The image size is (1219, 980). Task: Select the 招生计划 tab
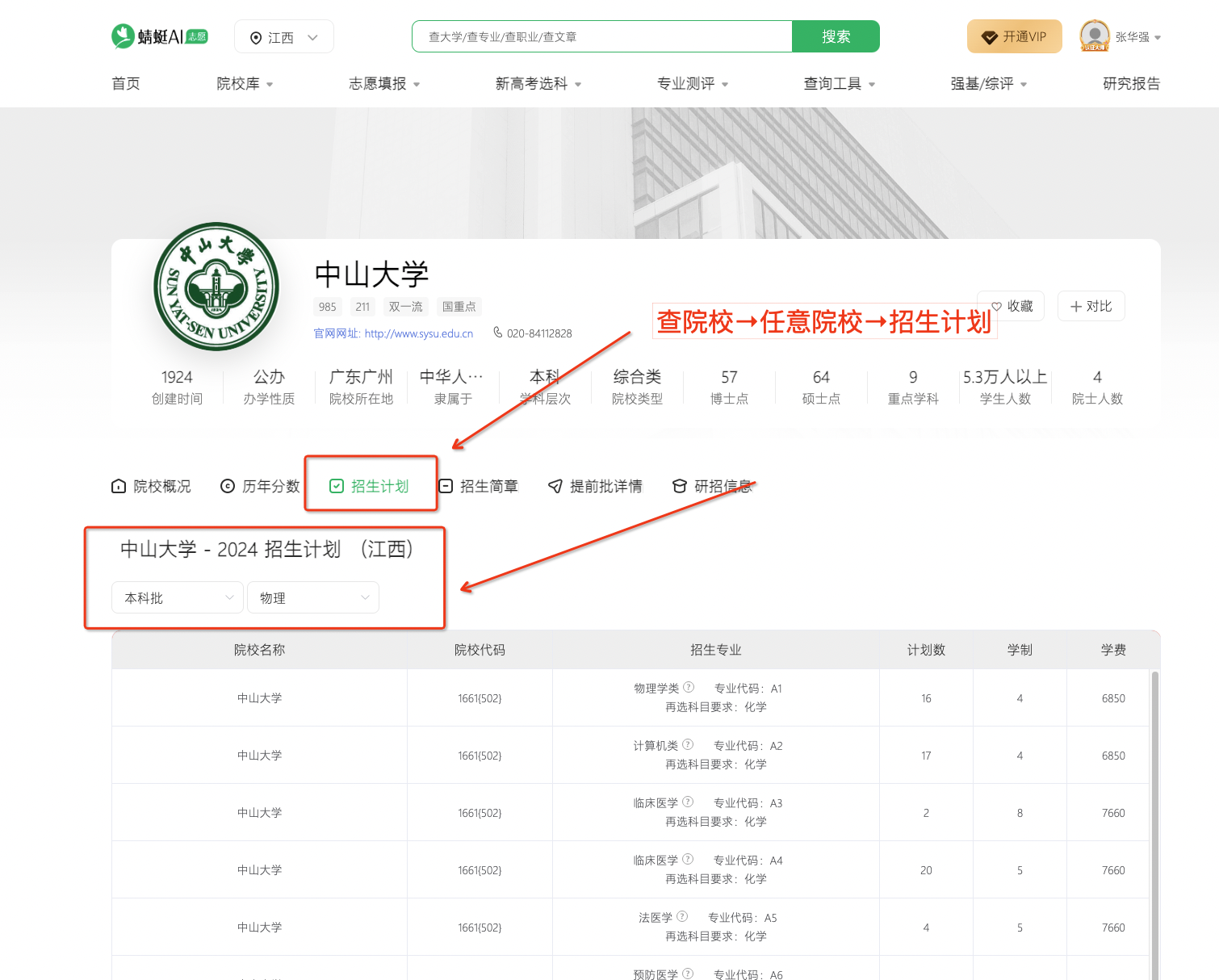[369, 486]
